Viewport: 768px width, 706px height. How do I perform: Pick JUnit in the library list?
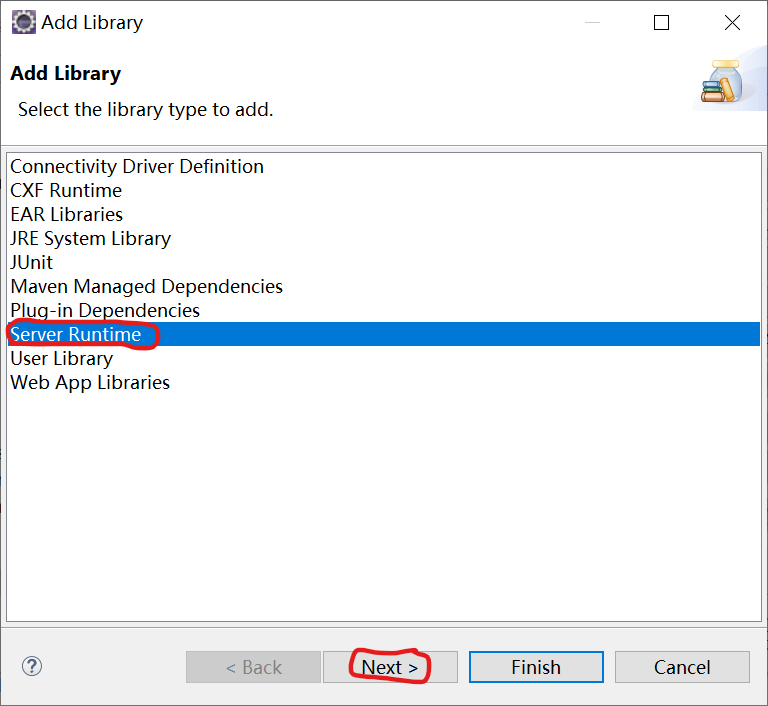click(32, 263)
